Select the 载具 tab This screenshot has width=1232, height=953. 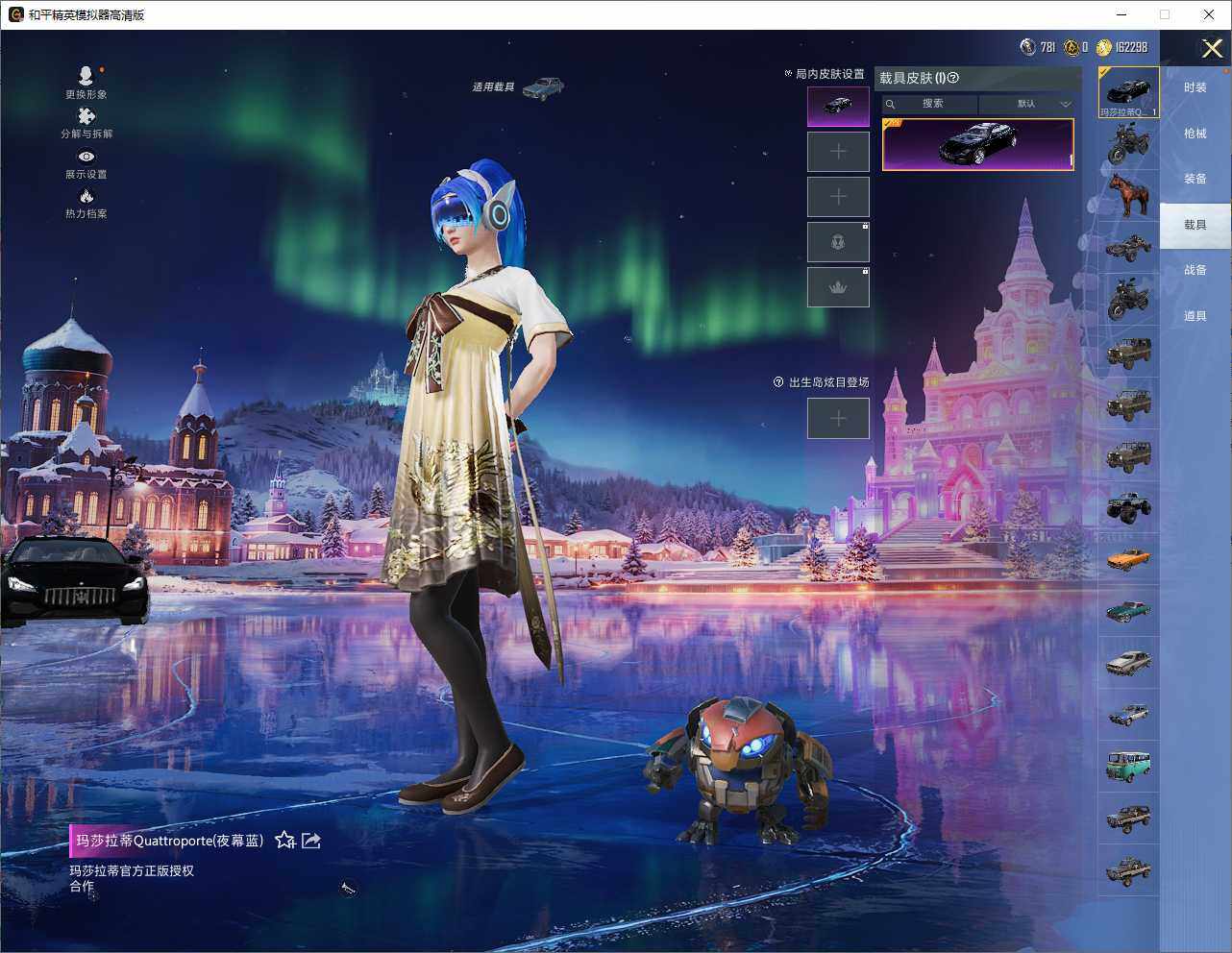tap(1195, 225)
